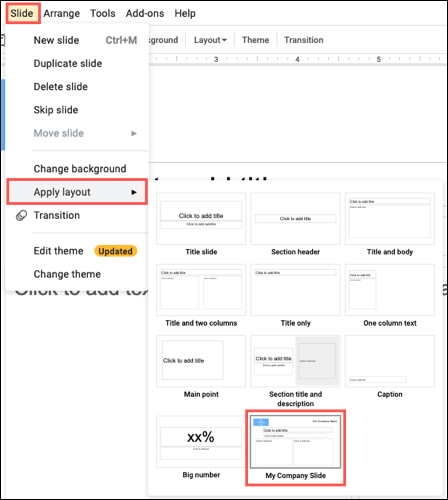Image resolution: width=448 pixels, height=500 pixels.
Task: Choose Delete slide in menu
Action: pyautogui.click(x=77, y=87)
